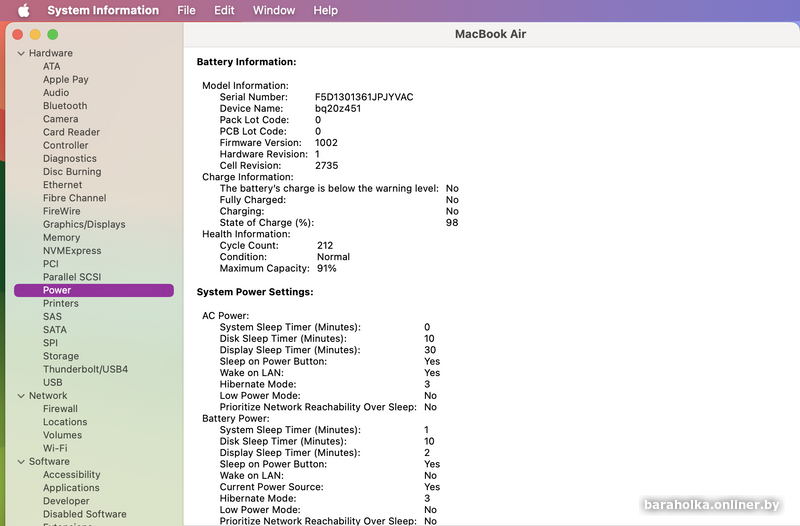This screenshot has height=526, width=800.
Task: Open the System Information menu
Action: pyautogui.click(x=103, y=10)
